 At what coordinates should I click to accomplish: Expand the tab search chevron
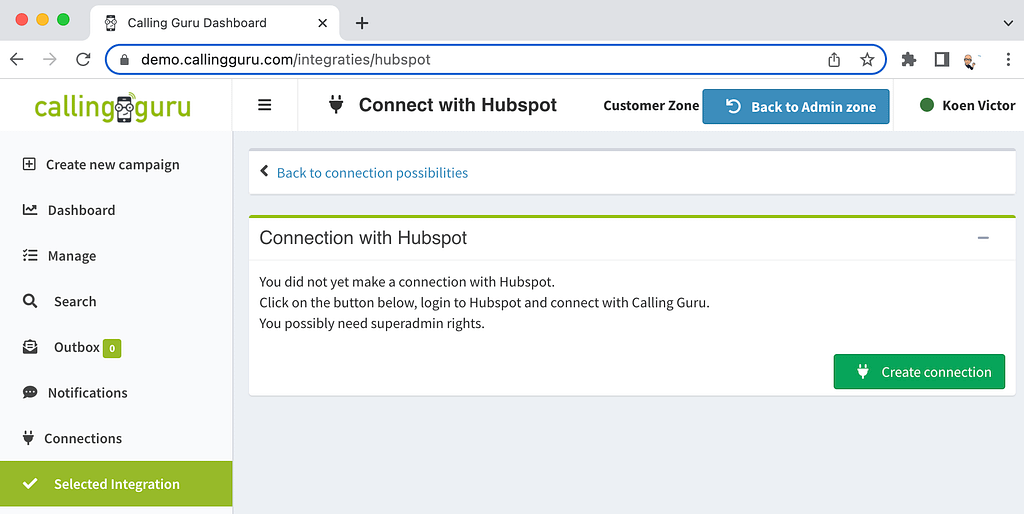[1008, 23]
